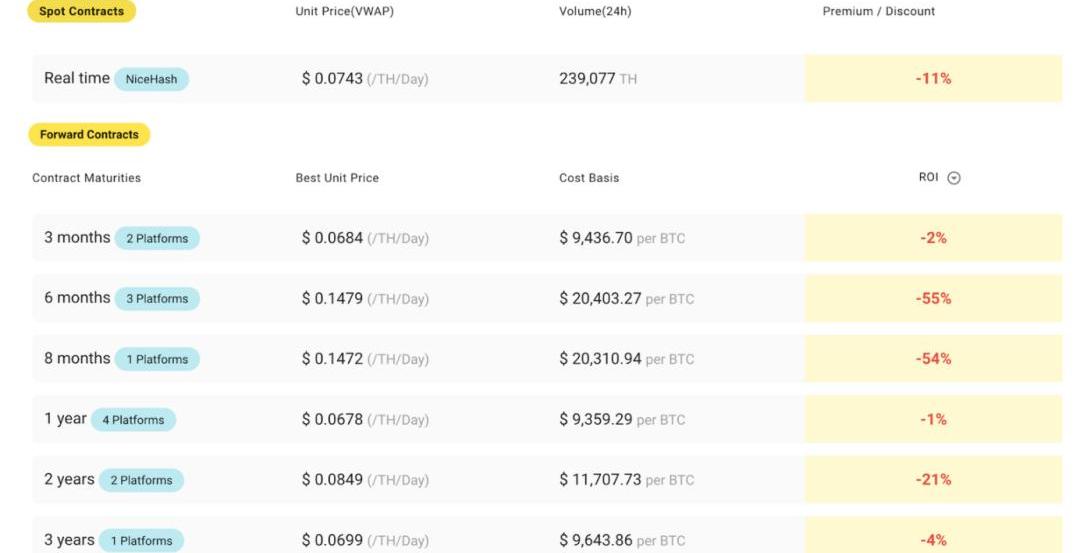Open the 2 Platforms badge for 3 months

(157, 239)
